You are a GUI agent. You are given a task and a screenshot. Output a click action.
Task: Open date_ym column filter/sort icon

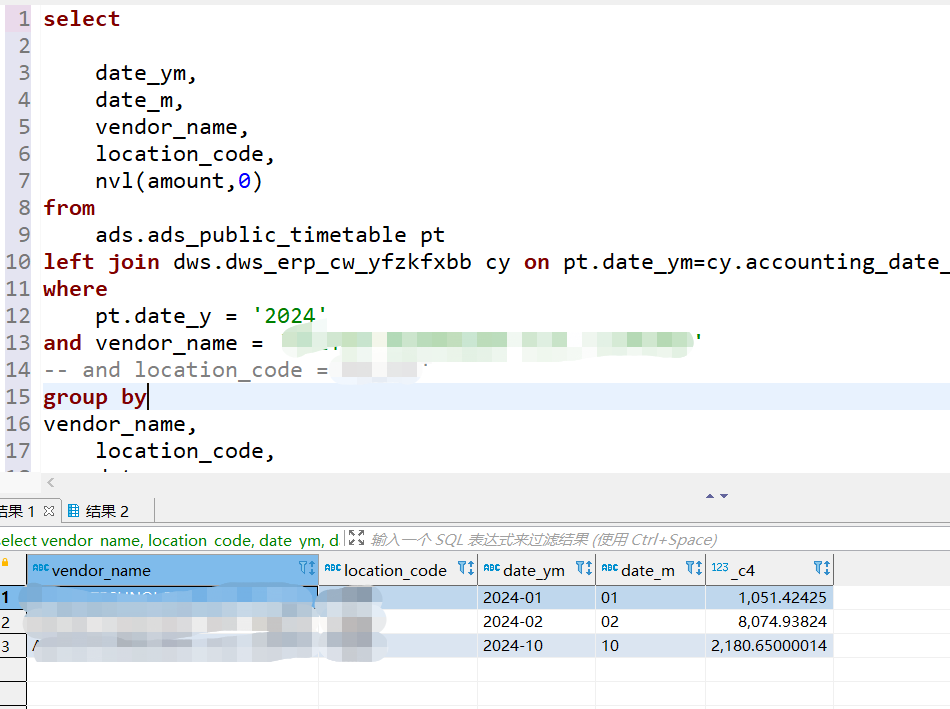tap(583, 568)
